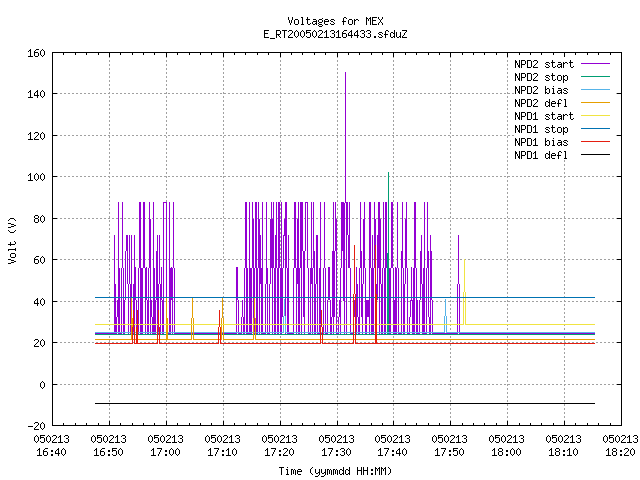Select the 'NPD1 bias' legend label
640x480 pixels.
coord(541,142)
